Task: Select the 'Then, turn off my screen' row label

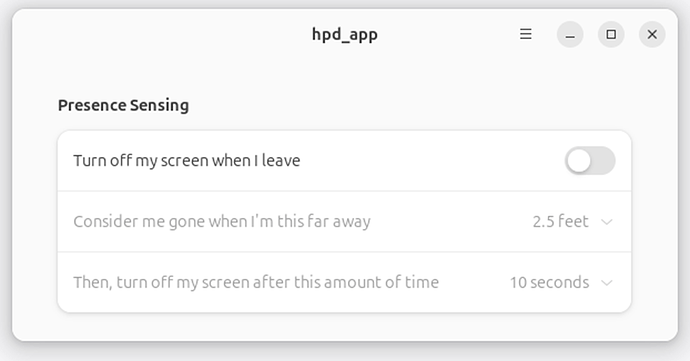Action: click(x=256, y=282)
